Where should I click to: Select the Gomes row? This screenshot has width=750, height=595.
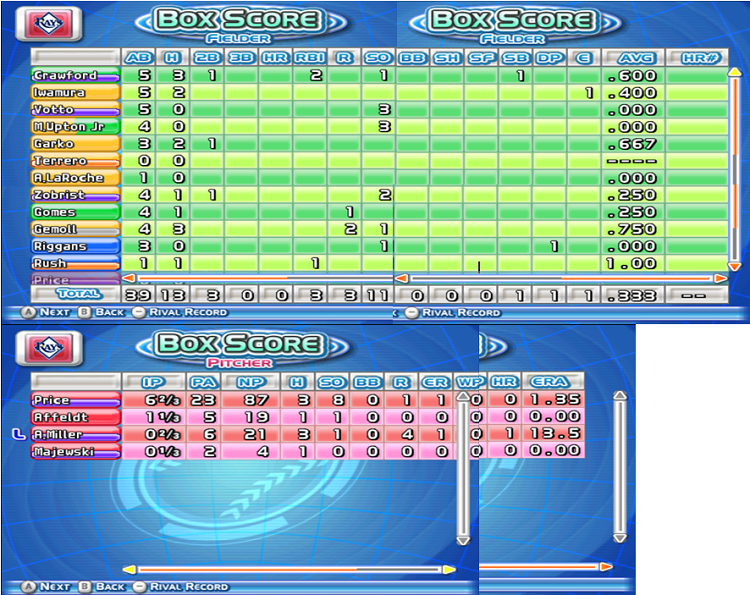379,211
